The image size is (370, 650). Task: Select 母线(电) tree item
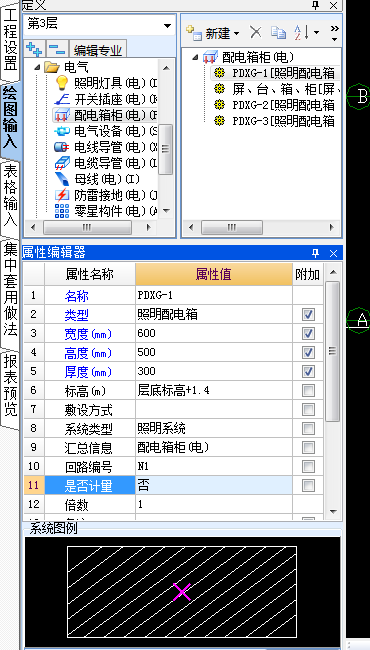[97, 179]
